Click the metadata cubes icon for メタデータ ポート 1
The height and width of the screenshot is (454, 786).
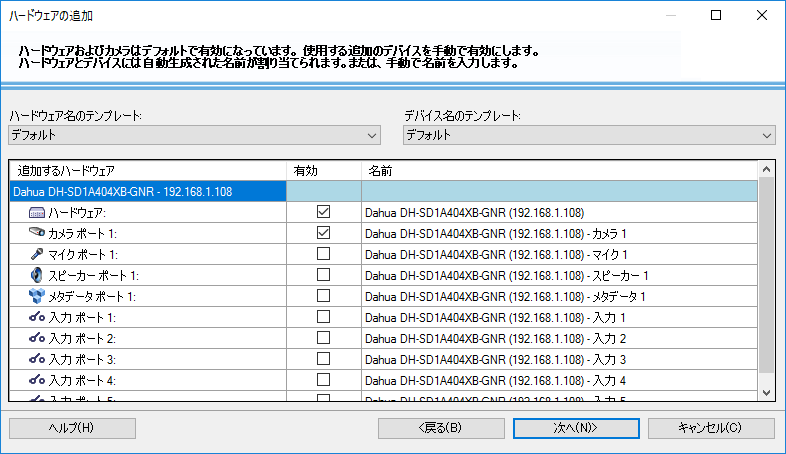(37, 296)
